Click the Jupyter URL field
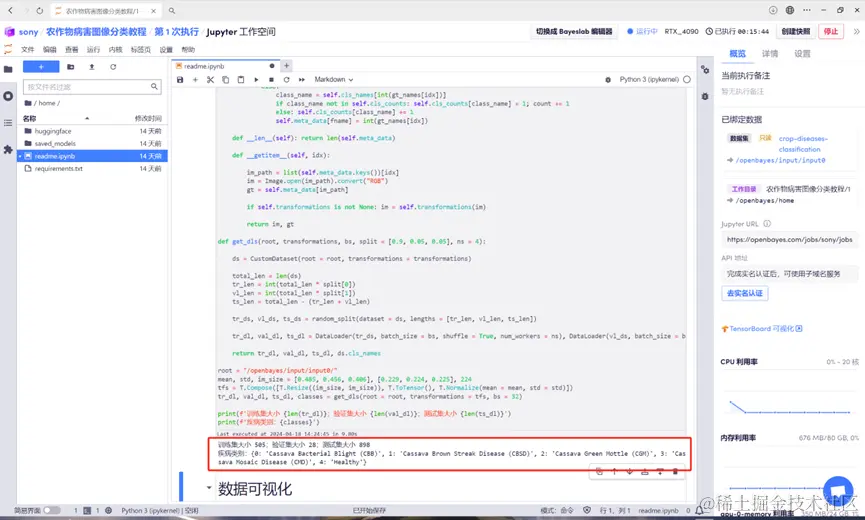Screen dimensions: 865x520 coord(789,239)
